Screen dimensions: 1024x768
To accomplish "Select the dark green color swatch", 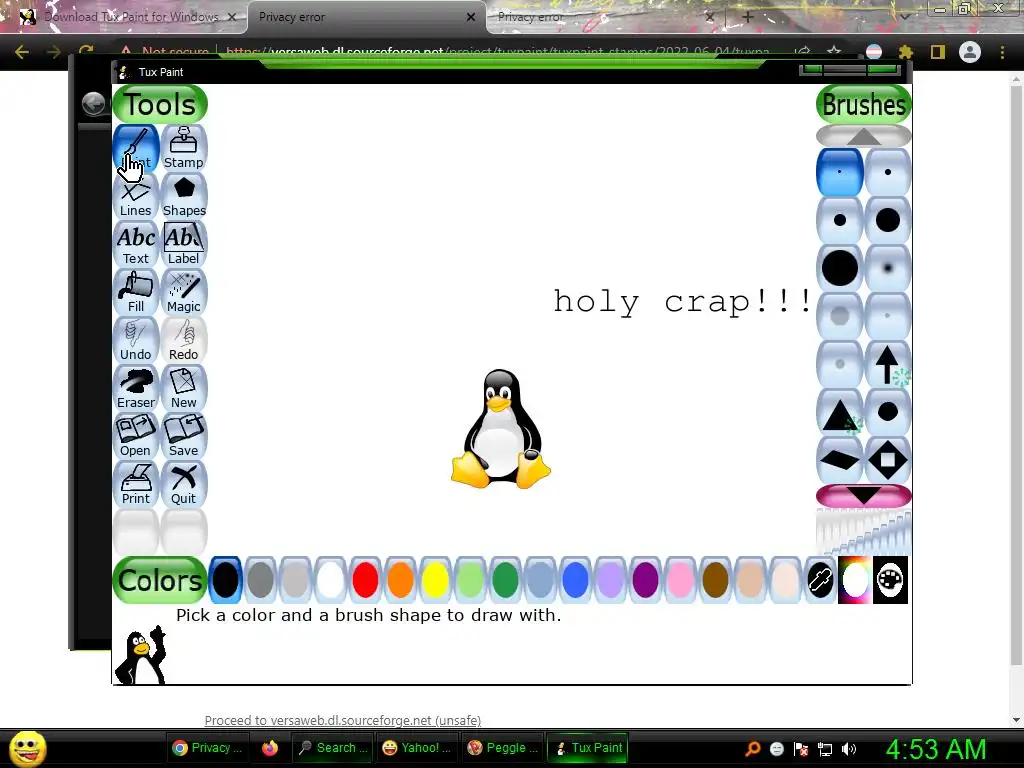I will click(505, 580).
